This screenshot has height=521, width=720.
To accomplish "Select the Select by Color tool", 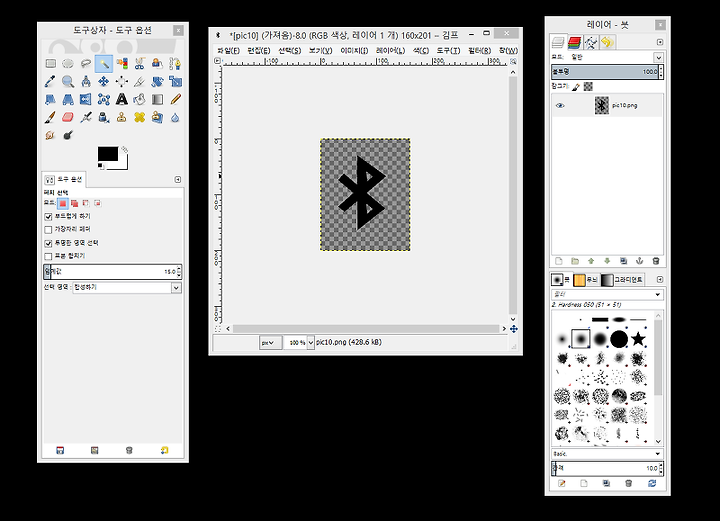I will click(x=122, y=63).
